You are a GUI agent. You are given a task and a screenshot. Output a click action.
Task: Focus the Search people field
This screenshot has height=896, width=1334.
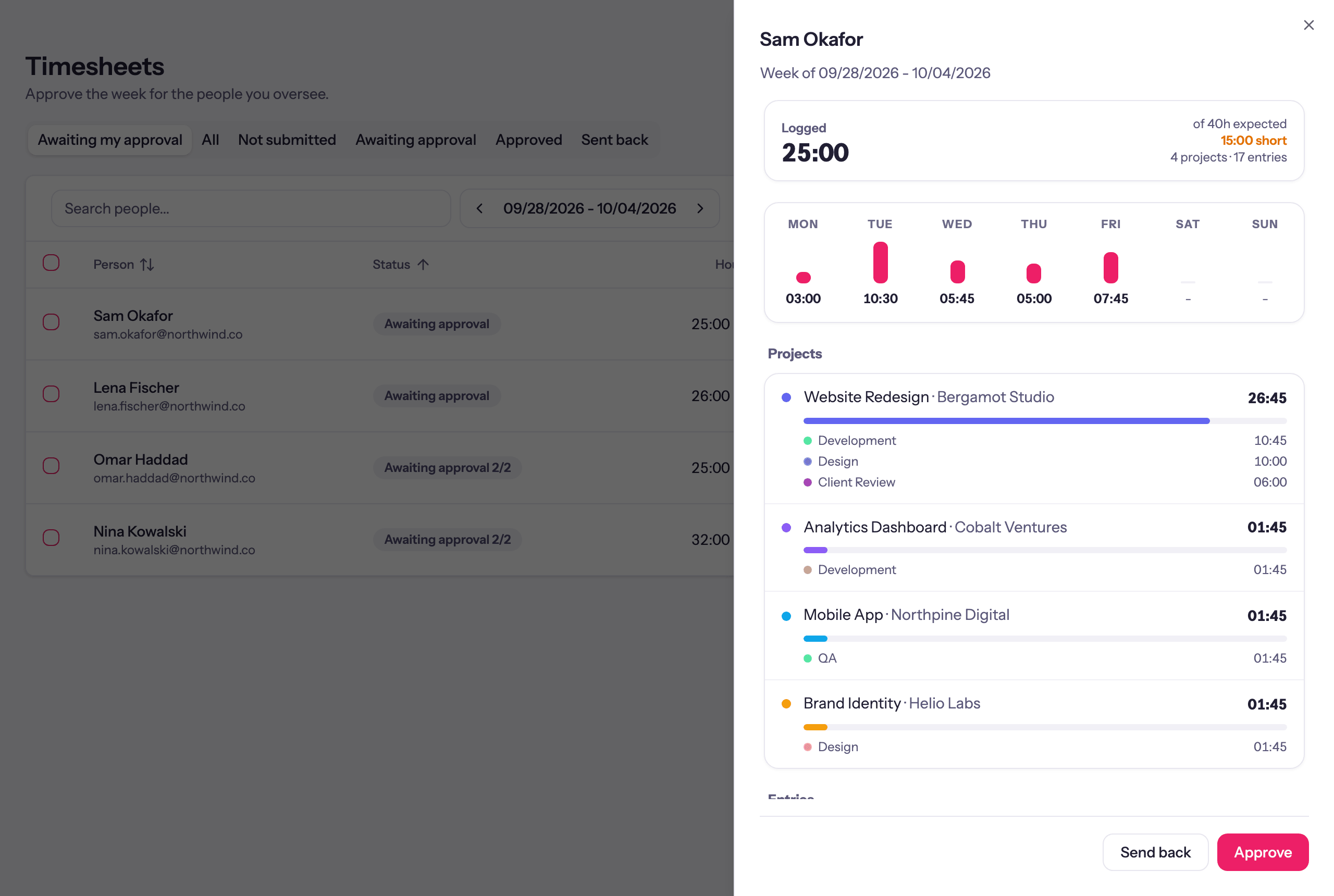click(x=251, y=208)
